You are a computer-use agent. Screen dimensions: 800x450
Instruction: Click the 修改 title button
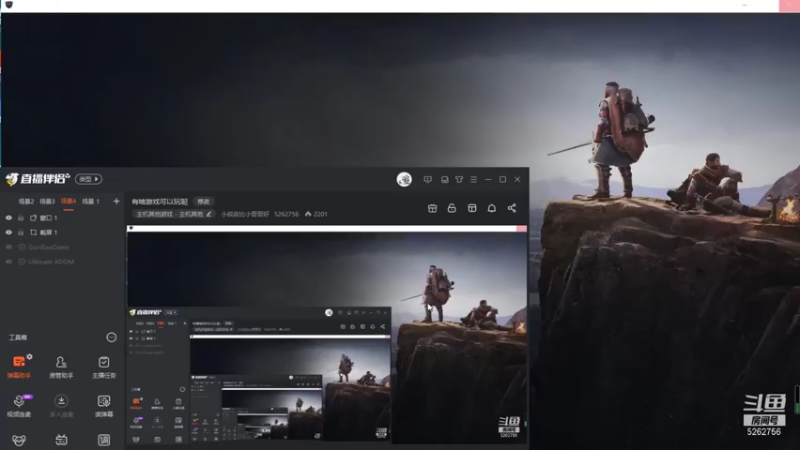click(x=204, y=202)
